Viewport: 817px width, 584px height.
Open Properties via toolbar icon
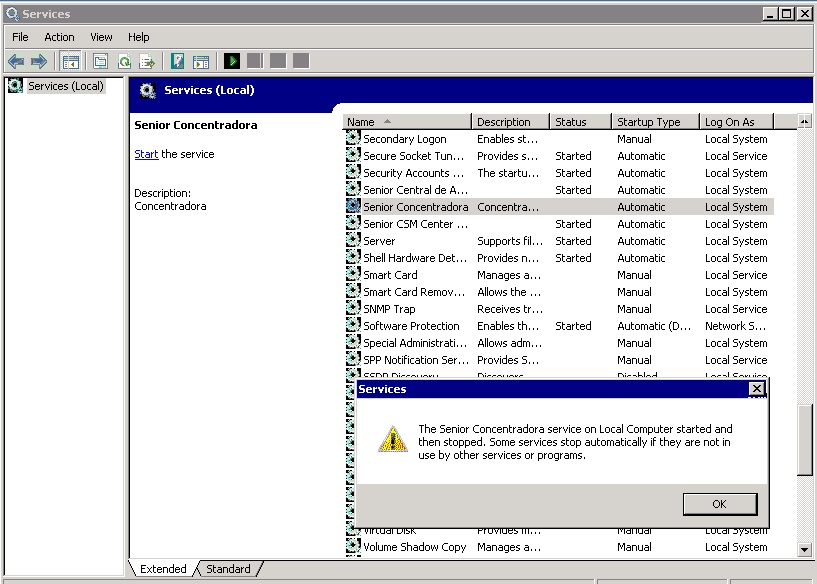point(100,61)
